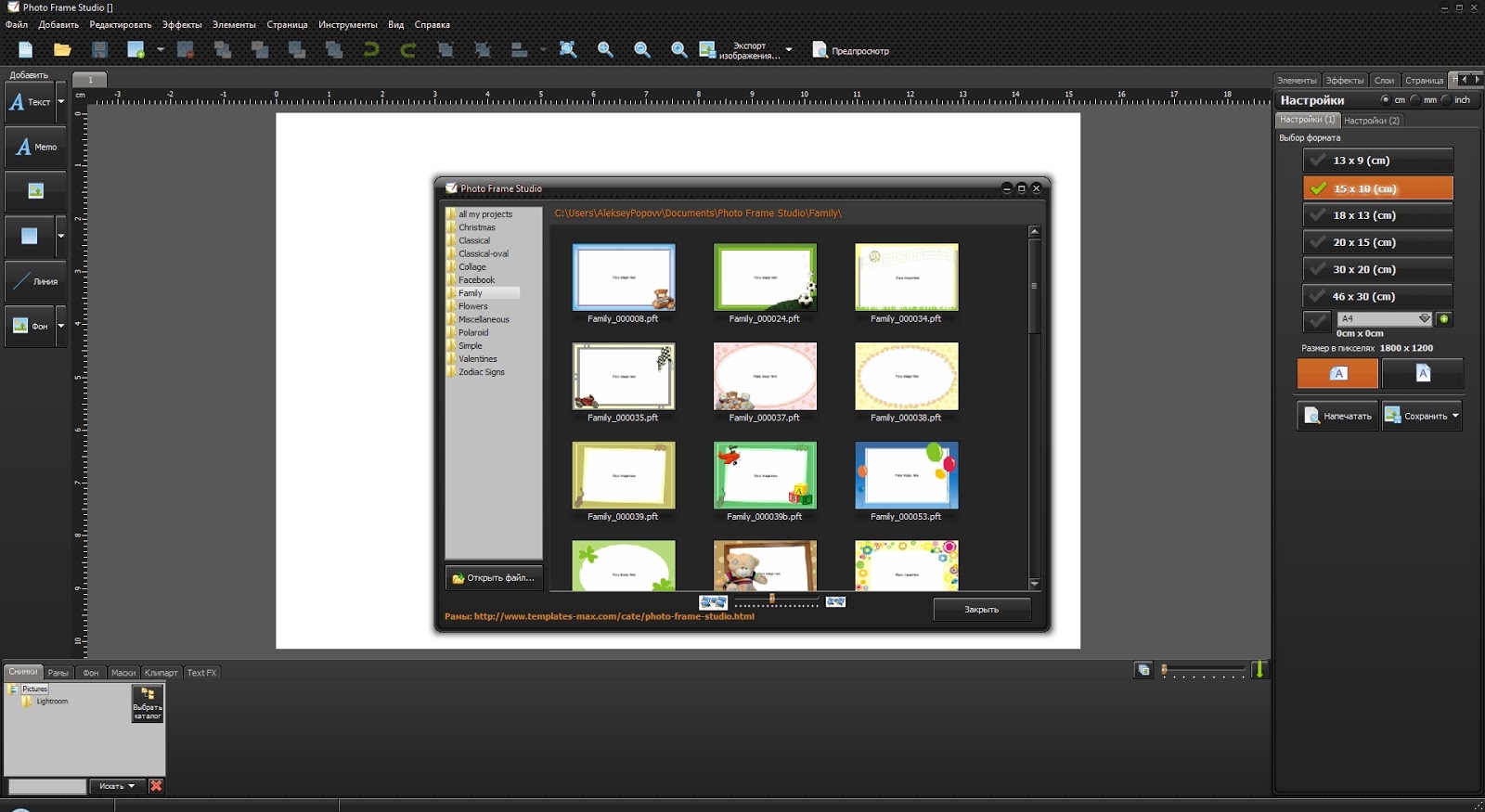Select the rectangle shape tool
The height and width of the screenshot is (812, 1485).
(x=30, y=236)
